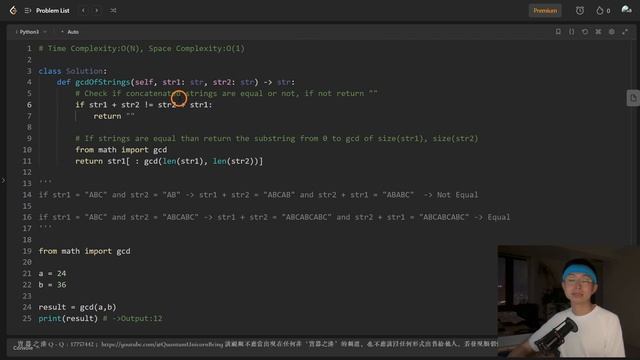Screen dimensions: 640x360
Task: Click line 1 Time Complexity comment
Action: [142, 49]
